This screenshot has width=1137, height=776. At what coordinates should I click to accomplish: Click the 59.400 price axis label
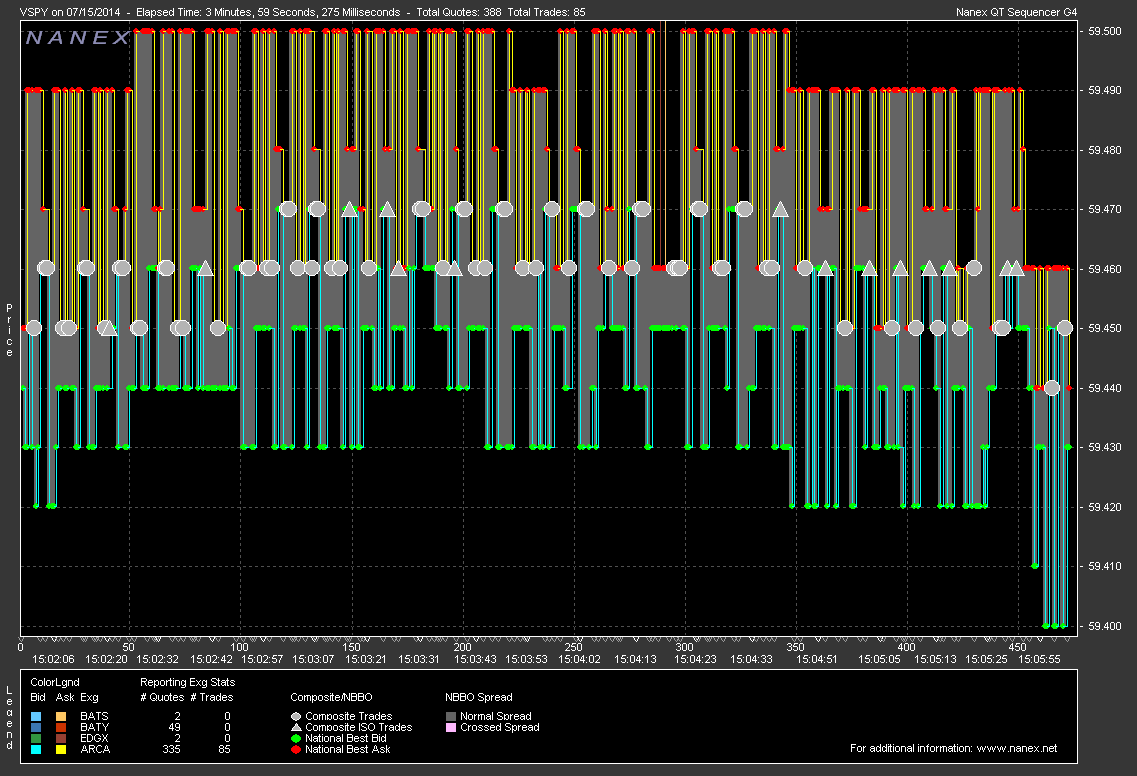[1104, 626]
